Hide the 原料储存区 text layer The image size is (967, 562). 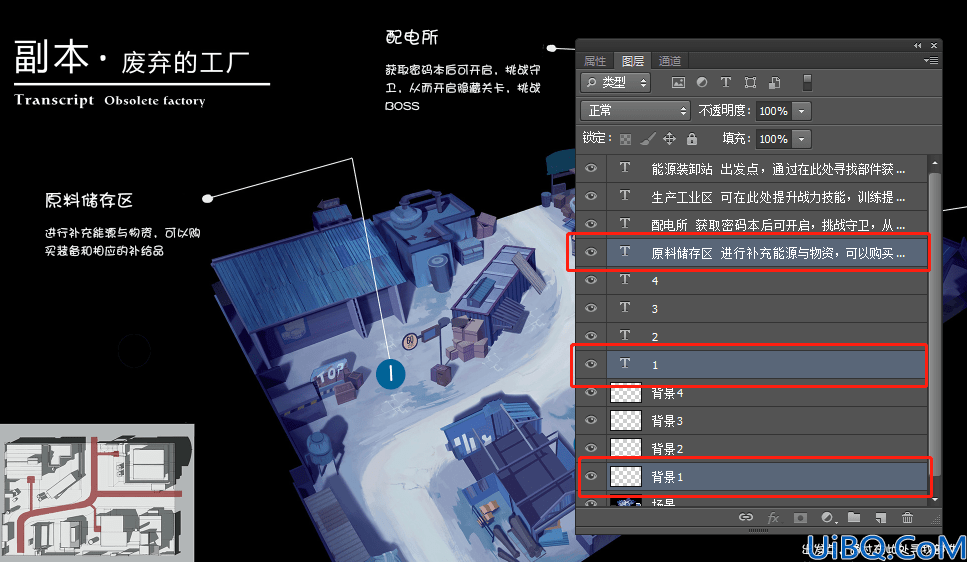591,252
